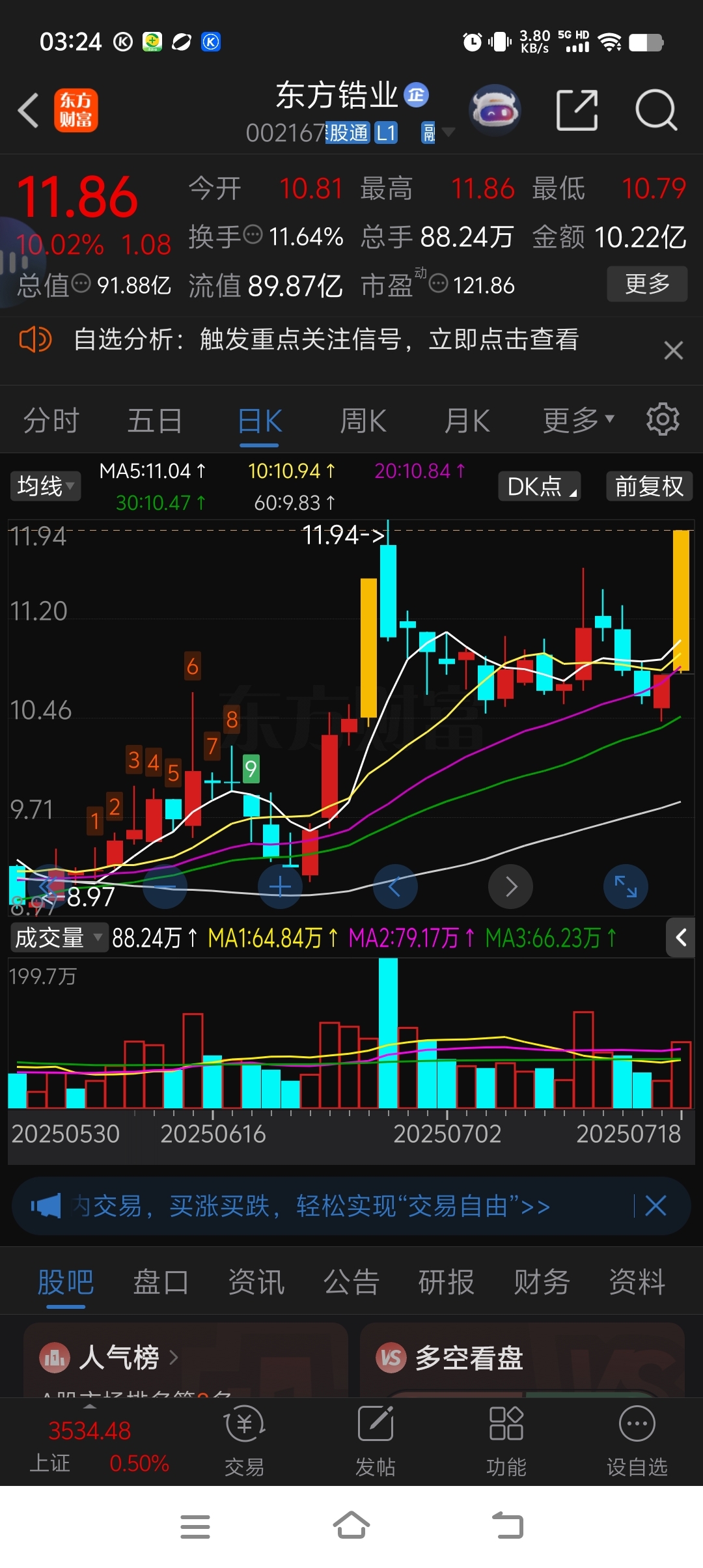Screen dimensions: 703x1568
Task: Expand the 更多 chart period dropdown
Action: 579,420
